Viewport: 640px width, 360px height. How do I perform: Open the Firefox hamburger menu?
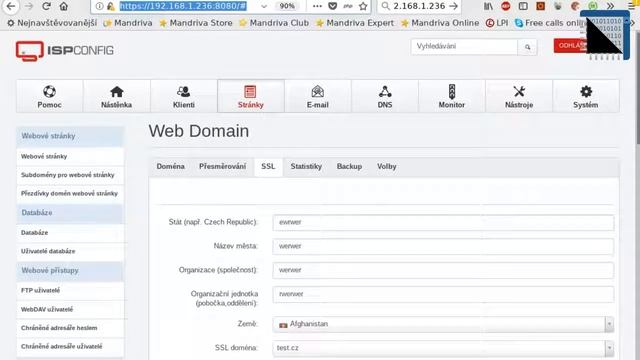click(631, 6)
